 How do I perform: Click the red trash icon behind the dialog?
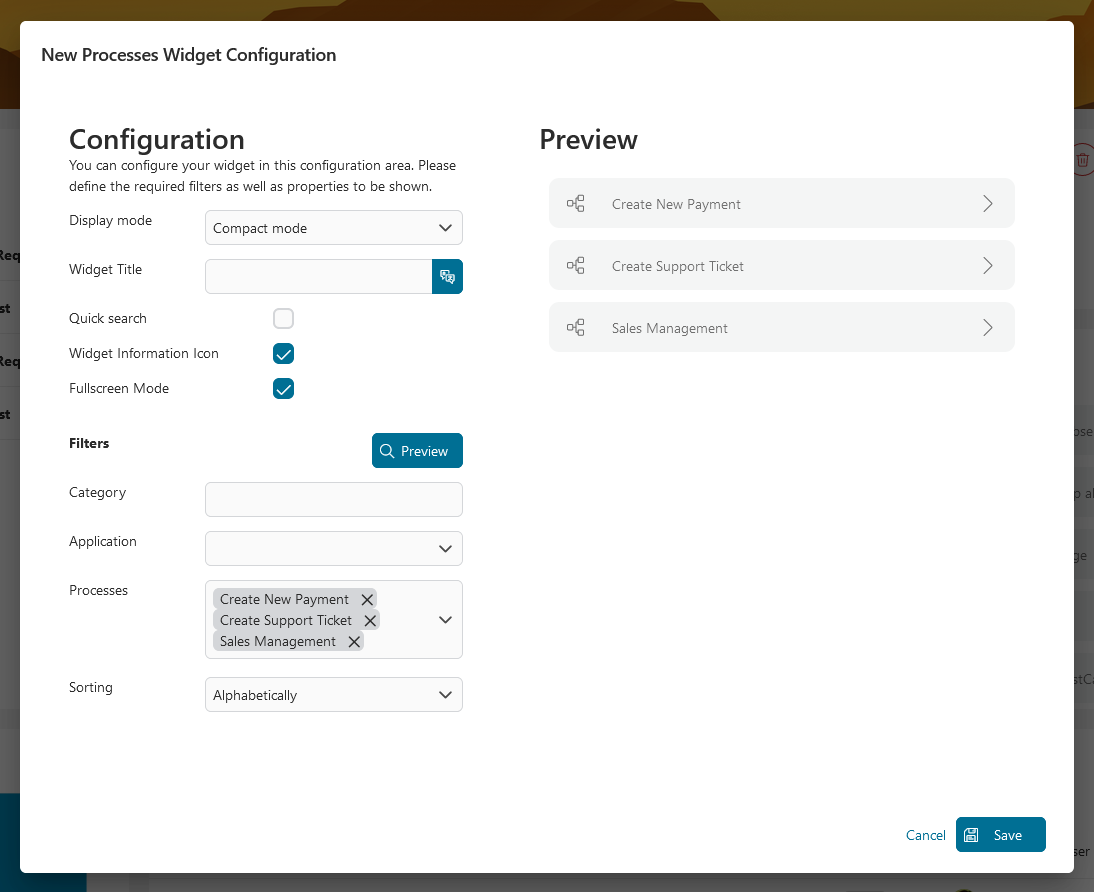coord(1083,161)
